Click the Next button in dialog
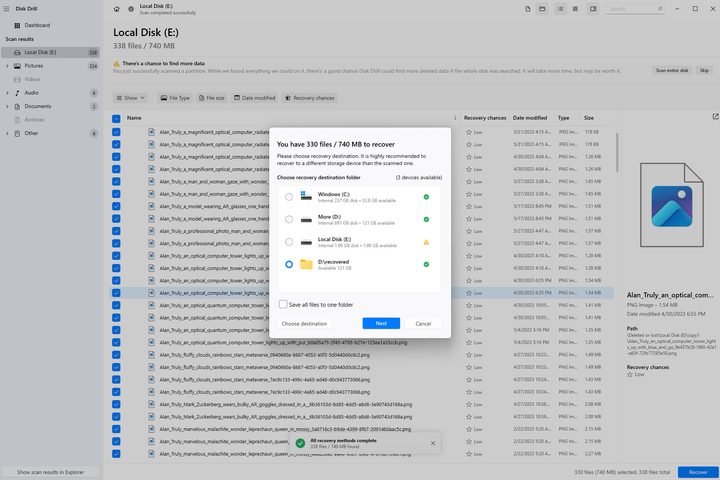This screenshot has height=480, width=720. point(381,323)
